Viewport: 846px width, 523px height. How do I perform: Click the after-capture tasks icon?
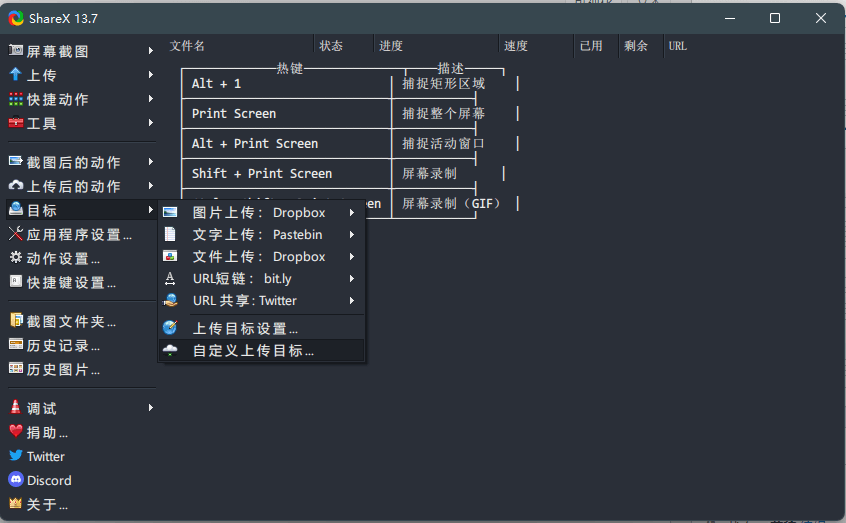coord(16,161)
